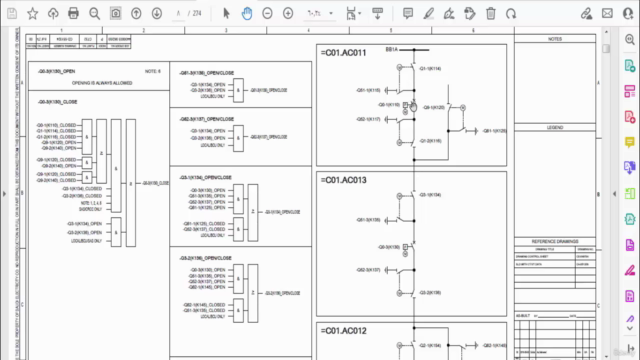Click the "OPENING IS ALWAYS ALLOWED" text
Viewport: 640px width, 360px height.
(x=102, y=83)
